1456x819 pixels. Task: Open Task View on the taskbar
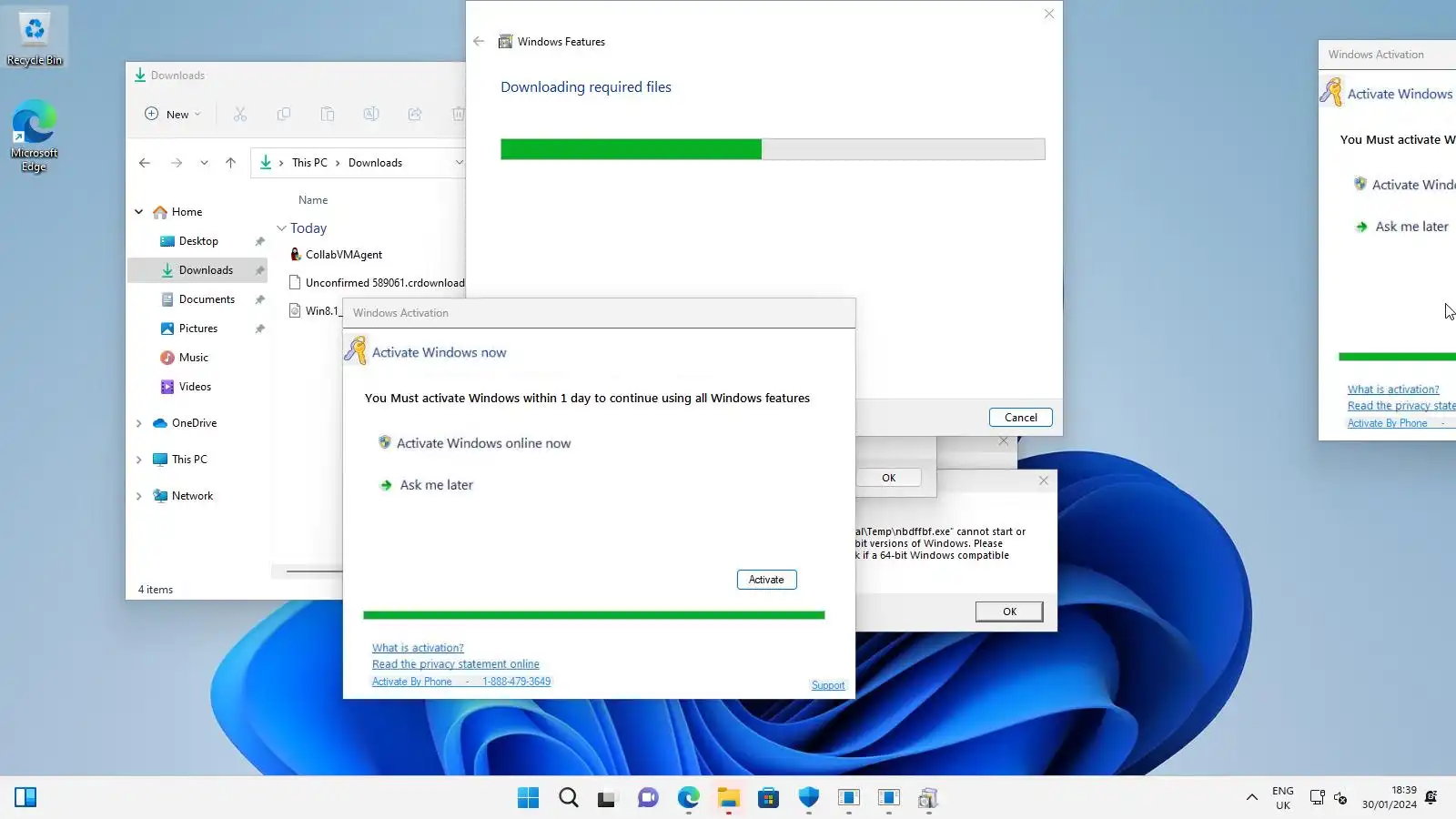click(x=607, y=798)
